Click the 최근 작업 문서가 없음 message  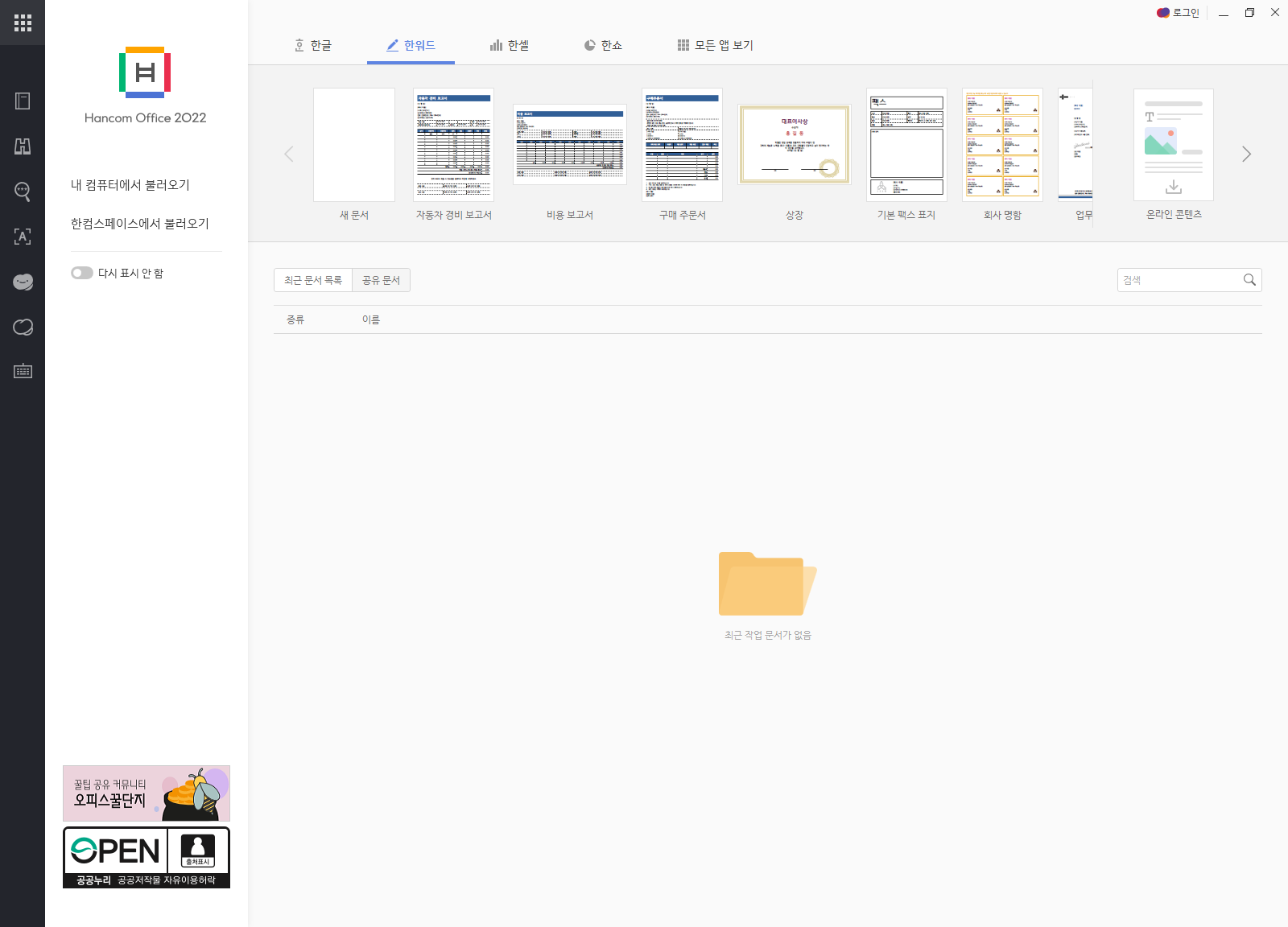tap(768, 635)
